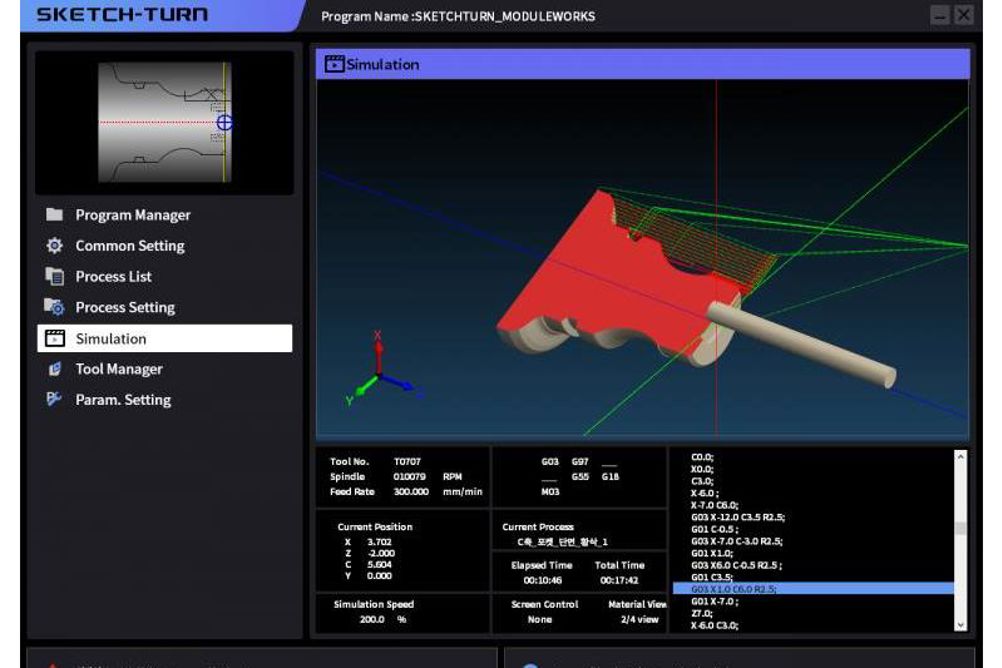Click the Current Position Z value -2.000

[382, 554]
